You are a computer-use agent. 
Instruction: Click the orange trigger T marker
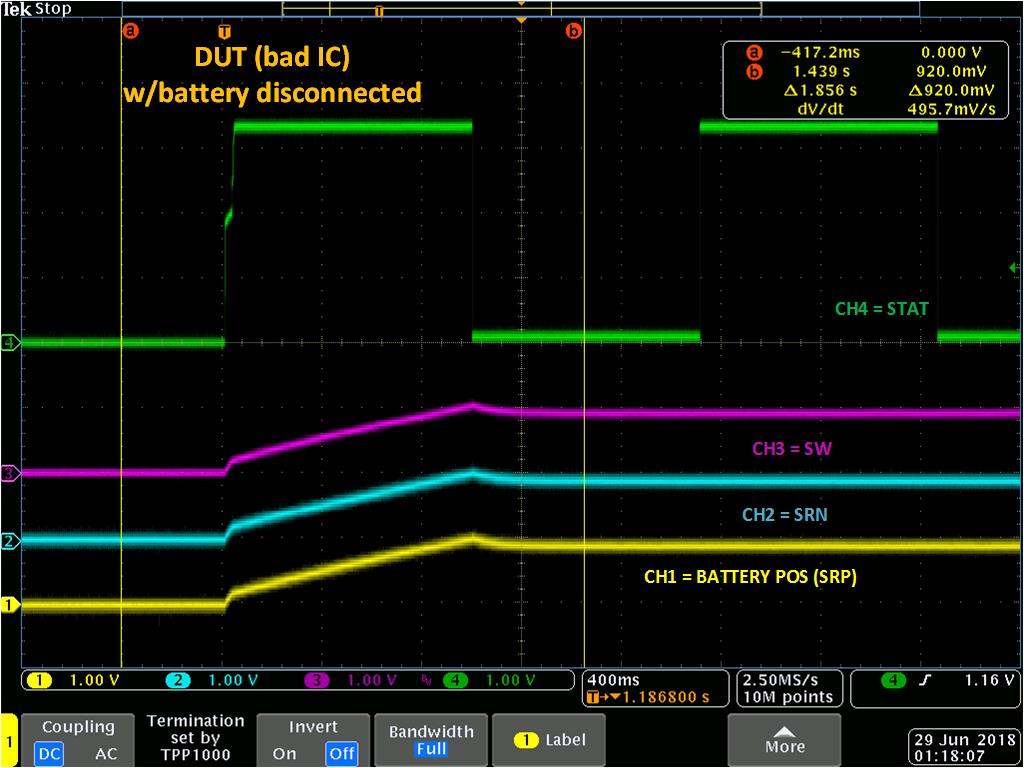[x=225, y=31]
